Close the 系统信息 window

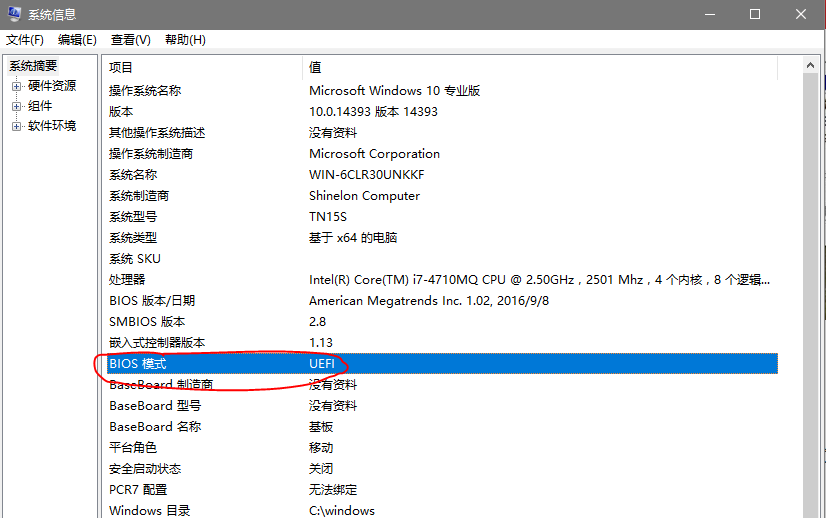pos(801,14)
